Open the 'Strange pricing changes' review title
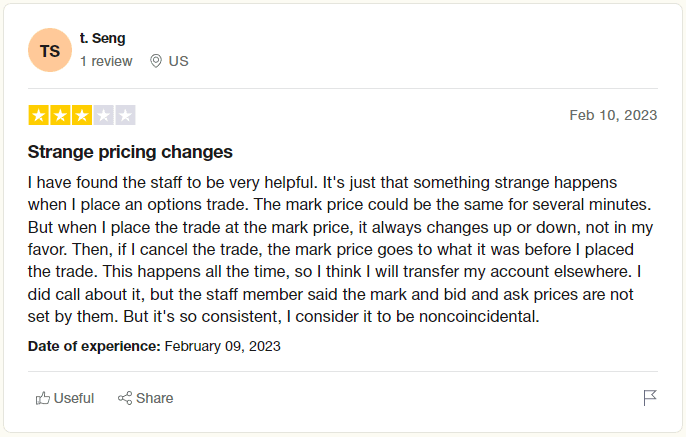686x437 pixels. pyautogui.click(x=130, y=152)
